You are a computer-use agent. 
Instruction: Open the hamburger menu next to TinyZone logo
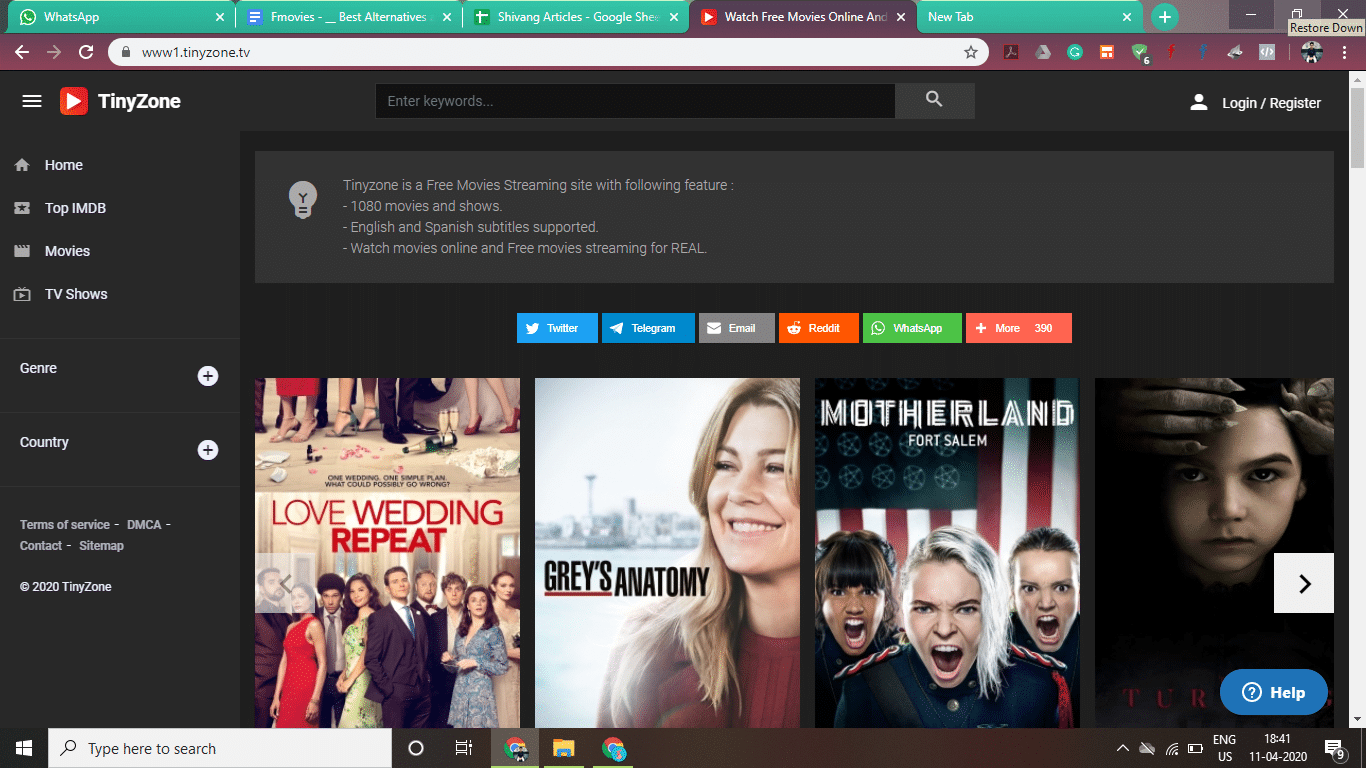click(x=32, y=101)
